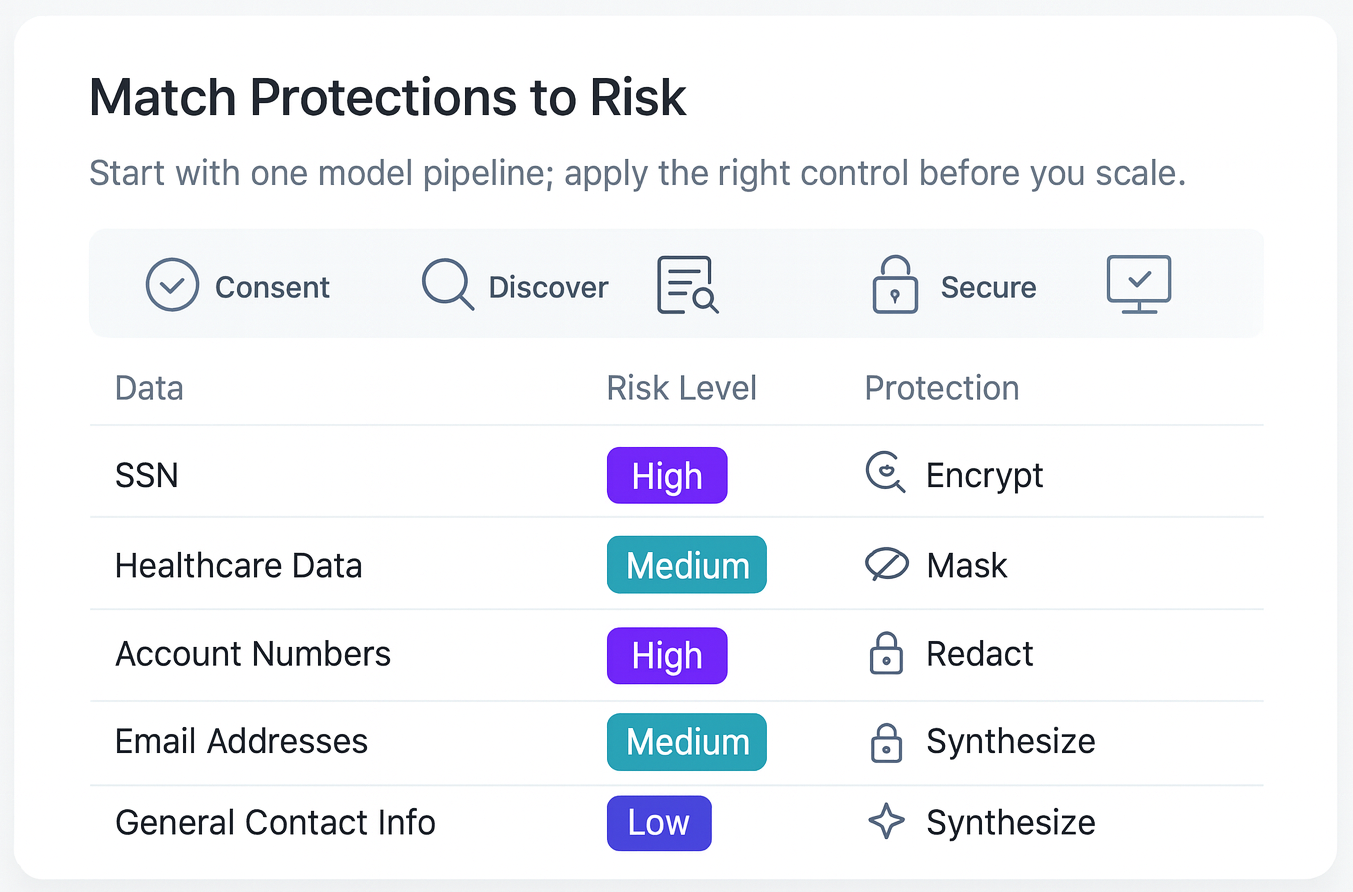Click the Discover magnifying glass icon
1353x892 pixels.
tap(447, 284)
